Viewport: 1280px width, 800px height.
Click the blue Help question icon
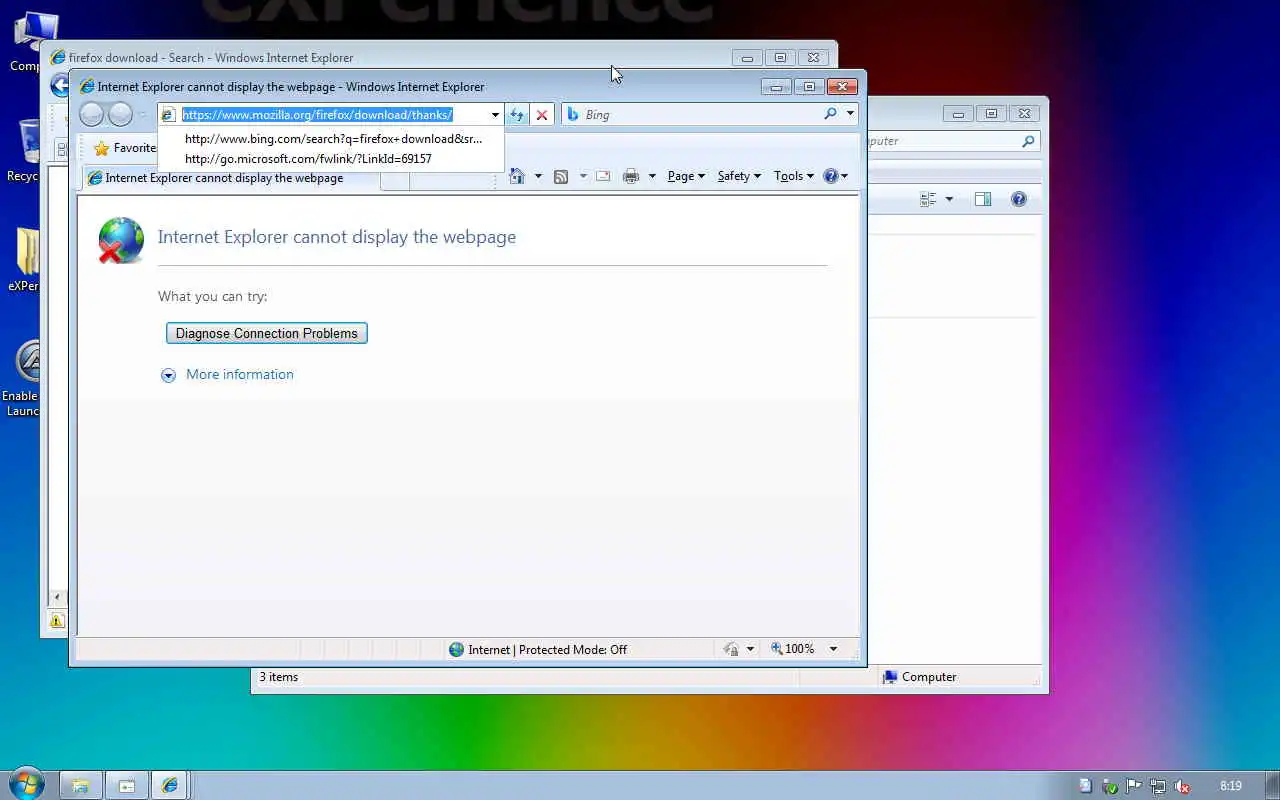click(x=831, y=176)
